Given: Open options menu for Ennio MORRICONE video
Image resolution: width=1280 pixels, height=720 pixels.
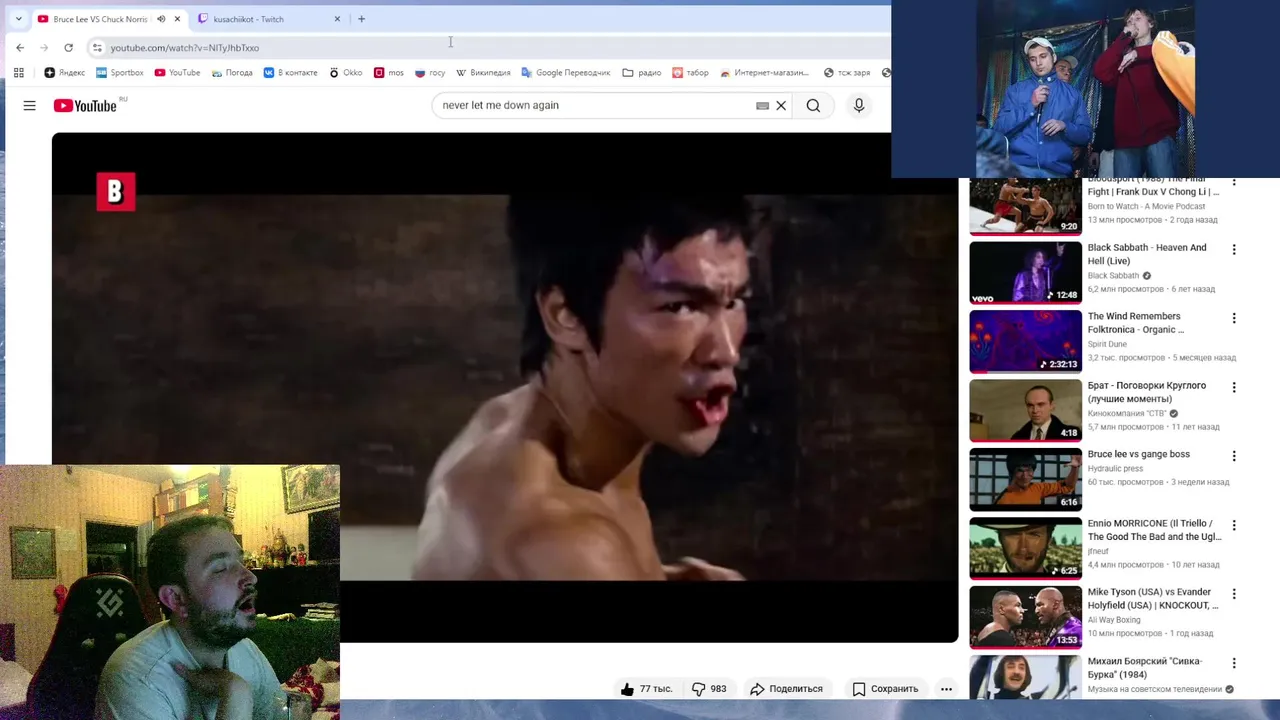Looking at the screenshot, I should click(x=1234, y=526).
